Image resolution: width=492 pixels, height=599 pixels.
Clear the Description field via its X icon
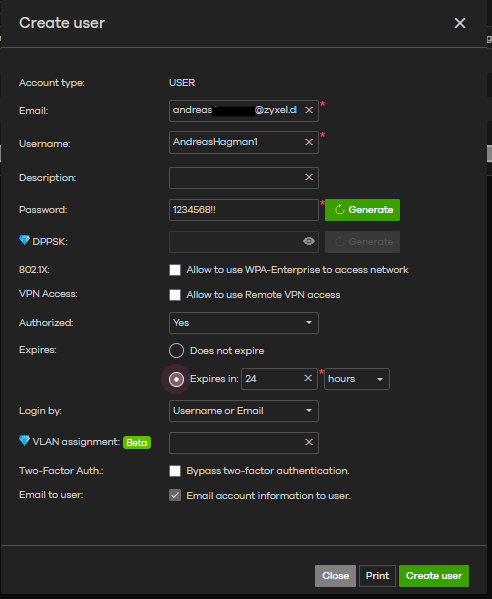tap(309, 177)
